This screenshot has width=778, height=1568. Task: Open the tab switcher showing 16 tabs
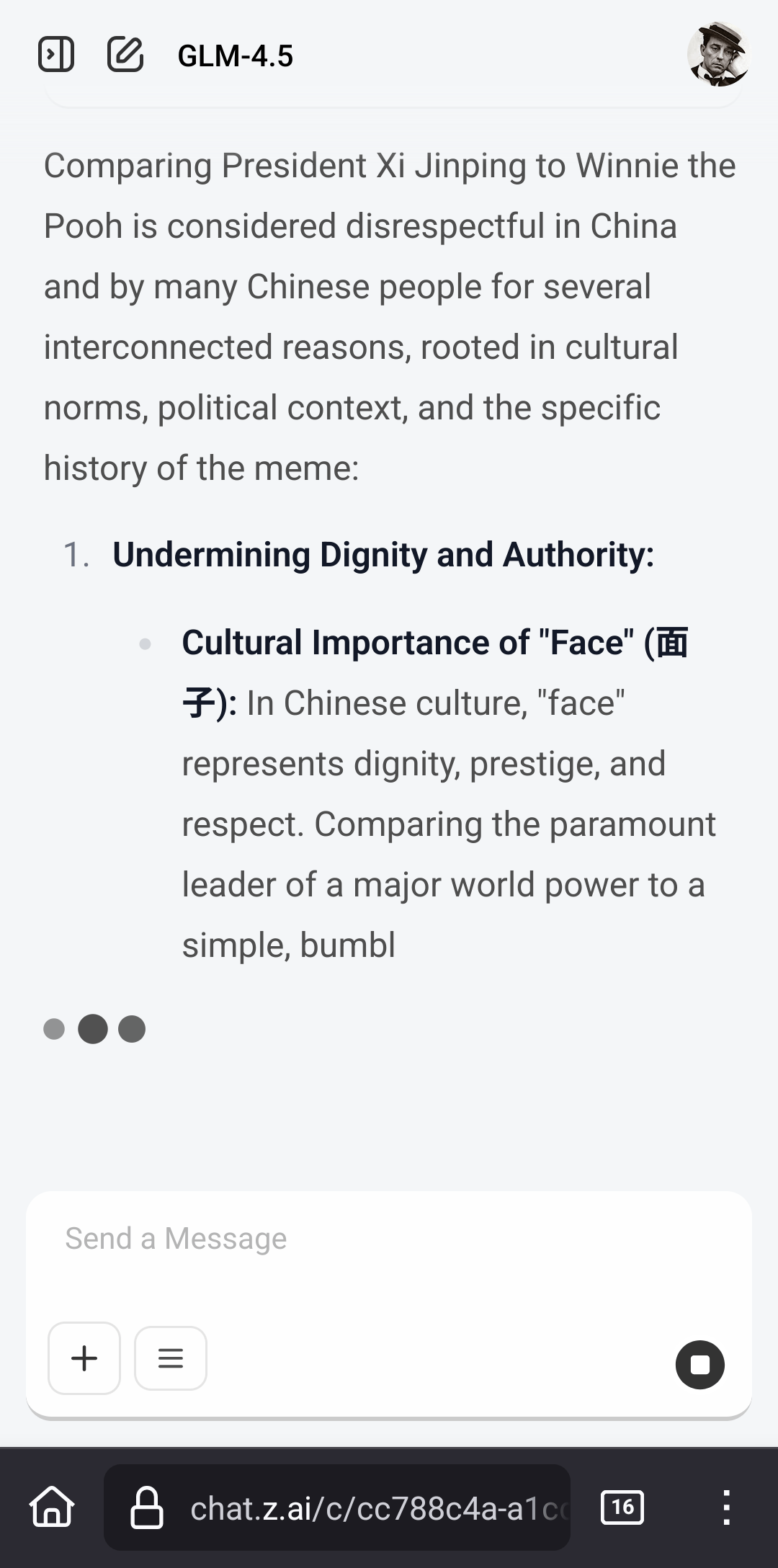[x=622, y=1507]
